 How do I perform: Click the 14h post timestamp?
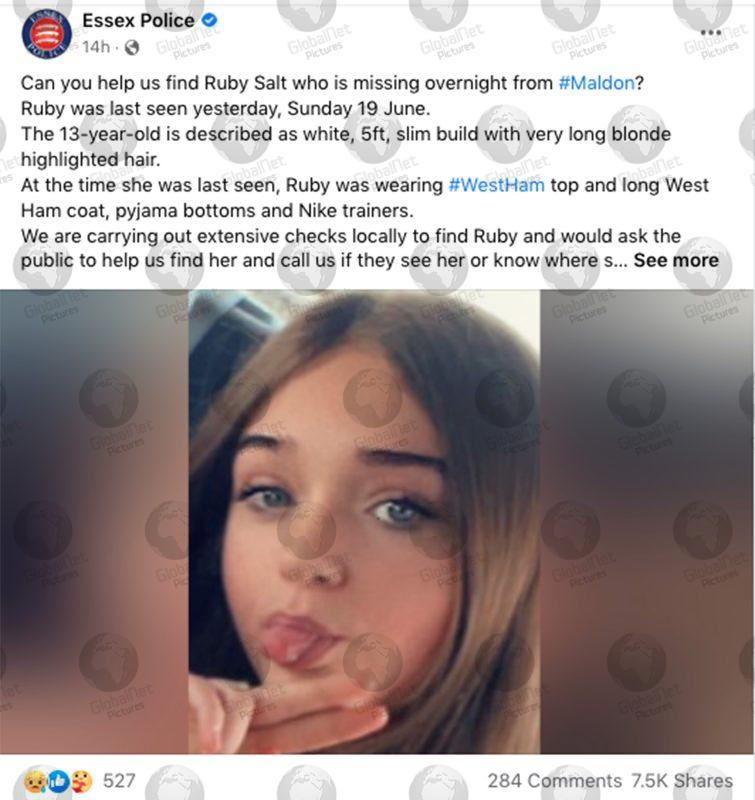click(96, 47)
